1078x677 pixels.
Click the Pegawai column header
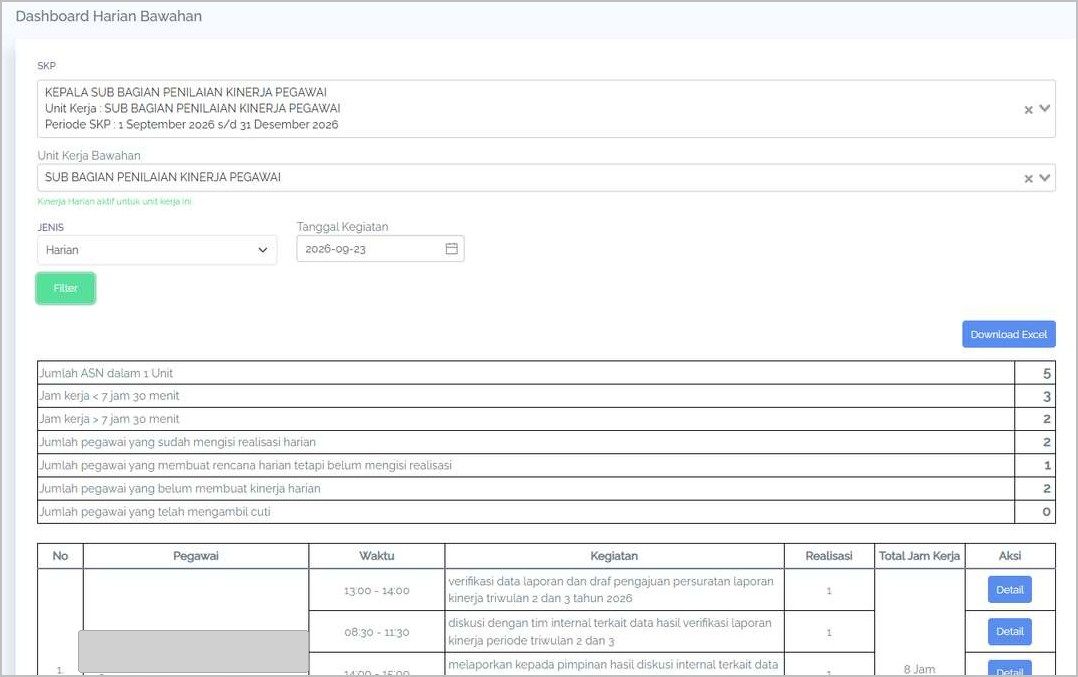point(196,556)
